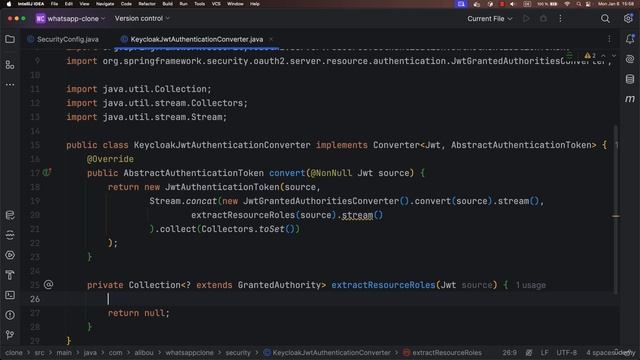
Task: Click the @ gutter icon on line 25
Action: pos(48,284)
